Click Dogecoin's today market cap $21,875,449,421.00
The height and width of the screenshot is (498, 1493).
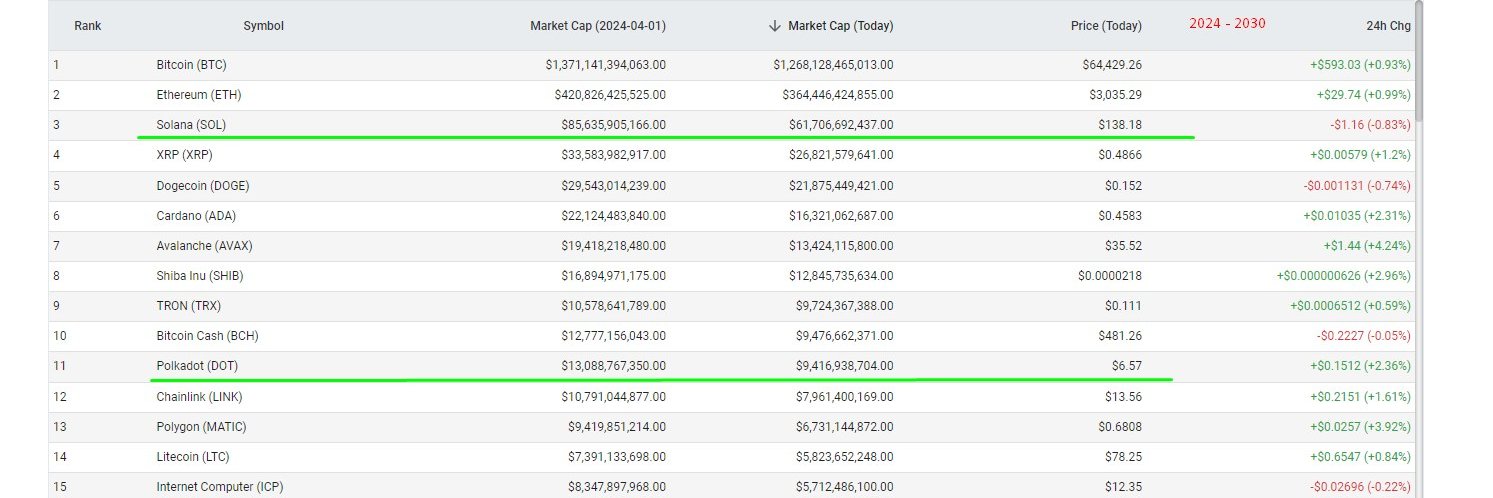pos(841,186)
